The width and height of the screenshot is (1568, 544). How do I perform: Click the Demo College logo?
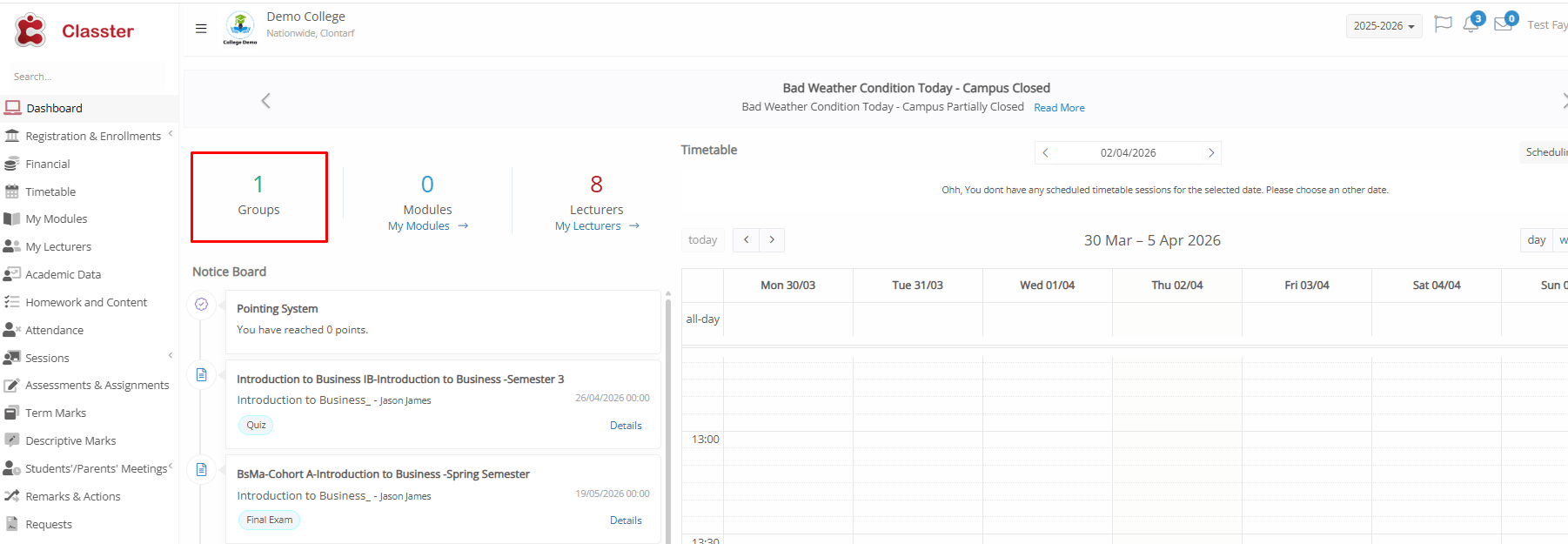(240, 27)
